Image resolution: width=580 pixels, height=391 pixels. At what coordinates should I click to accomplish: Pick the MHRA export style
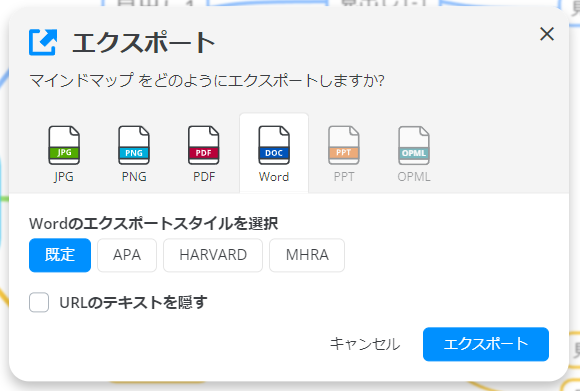coord(307,255)
